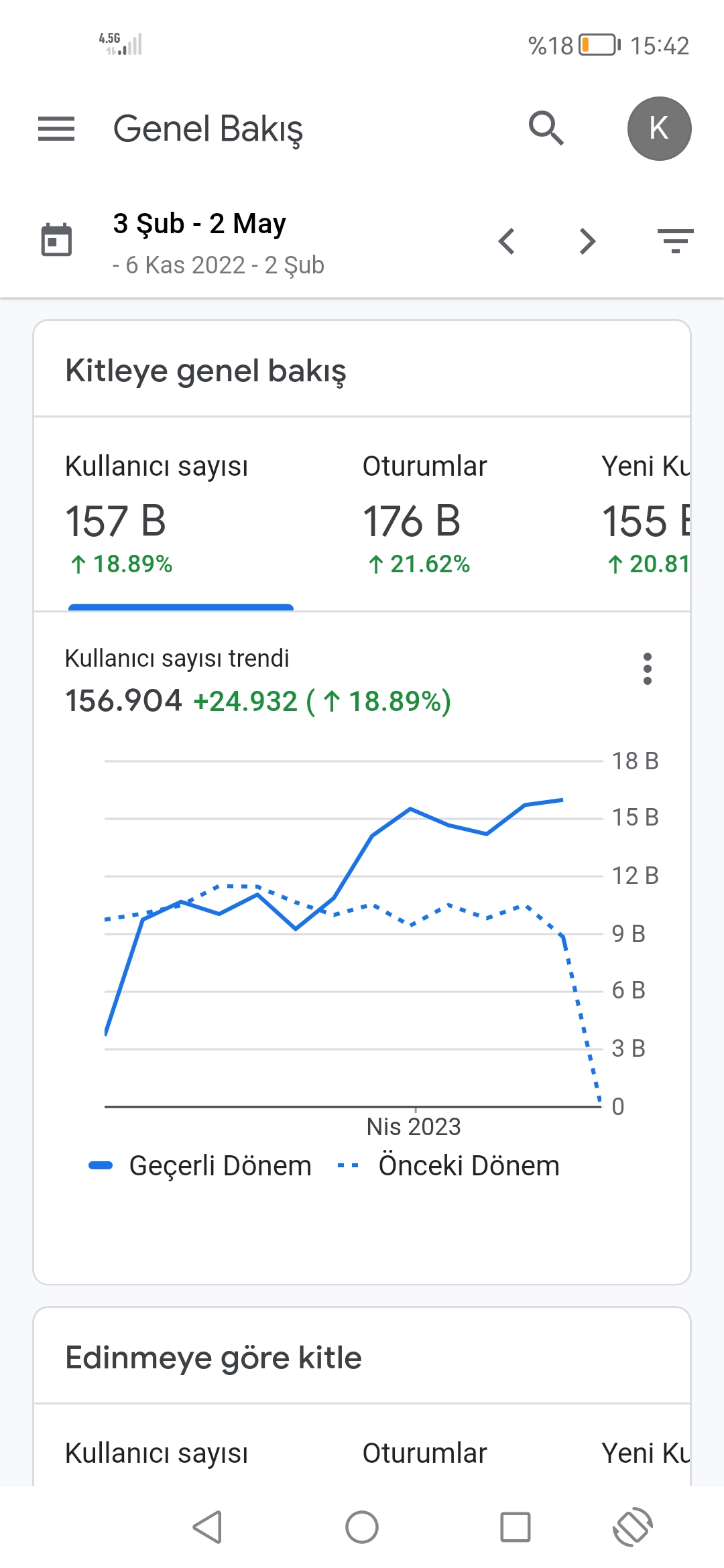
Task: Tap the search magnifier icon
Action: pyautogui.click(x=546, y=128)
